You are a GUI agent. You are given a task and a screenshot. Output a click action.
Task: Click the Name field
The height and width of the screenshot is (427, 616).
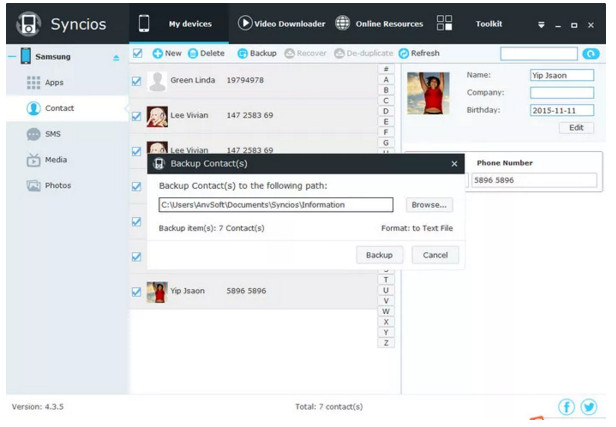(562, 75)
